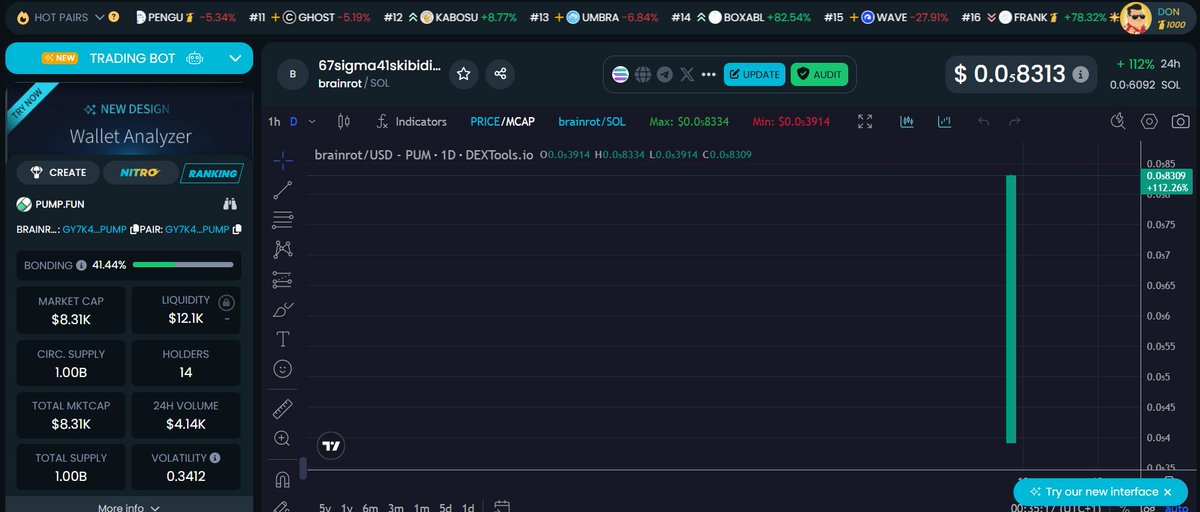Enter fullscreen chart mode

point(866,121)
